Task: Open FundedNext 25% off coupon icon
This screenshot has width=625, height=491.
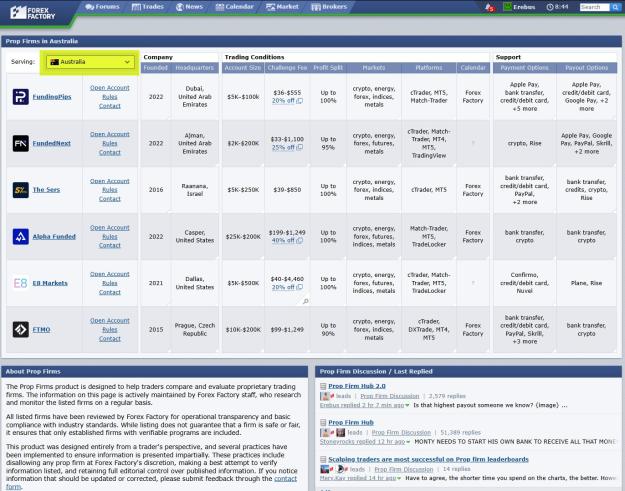Action: [x=300, y=147]
